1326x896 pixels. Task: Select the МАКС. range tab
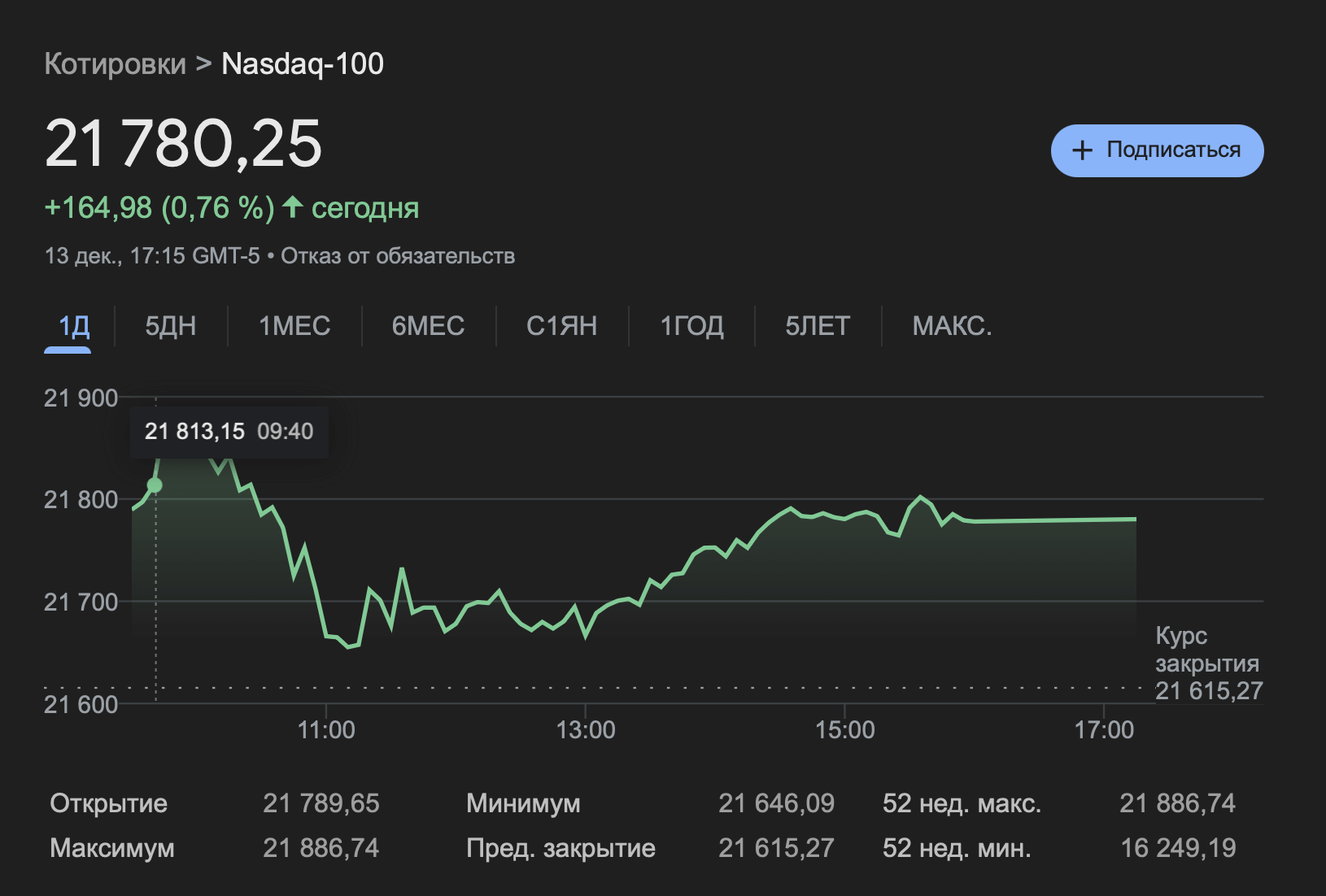(x=952, y=326)
